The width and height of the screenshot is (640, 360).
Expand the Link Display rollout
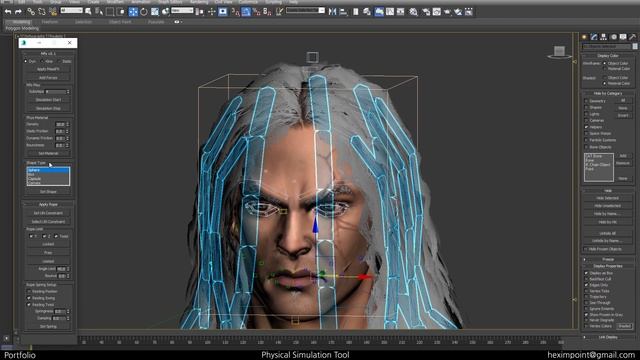coord(608,337)
